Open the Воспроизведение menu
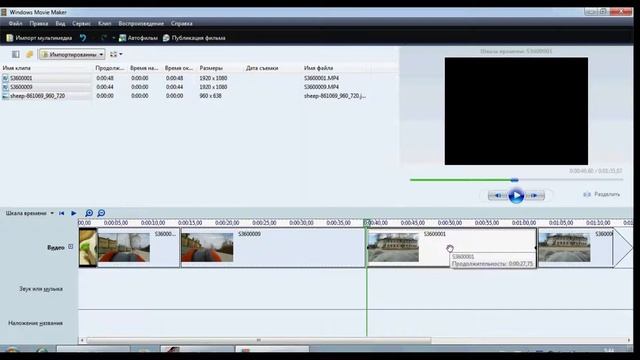This screenshot has width=640, height=360. tap(141, 23)
